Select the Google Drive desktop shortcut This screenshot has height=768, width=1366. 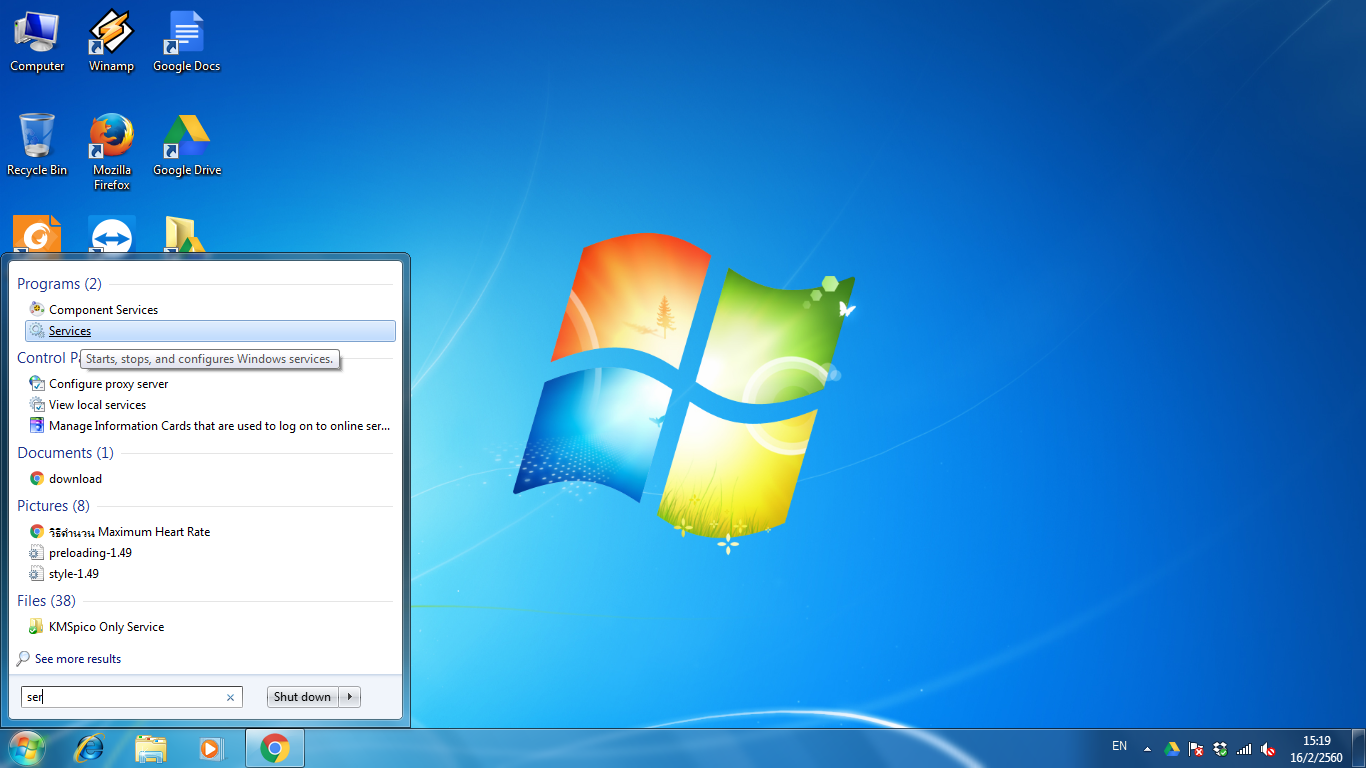(x=186, y=145)
